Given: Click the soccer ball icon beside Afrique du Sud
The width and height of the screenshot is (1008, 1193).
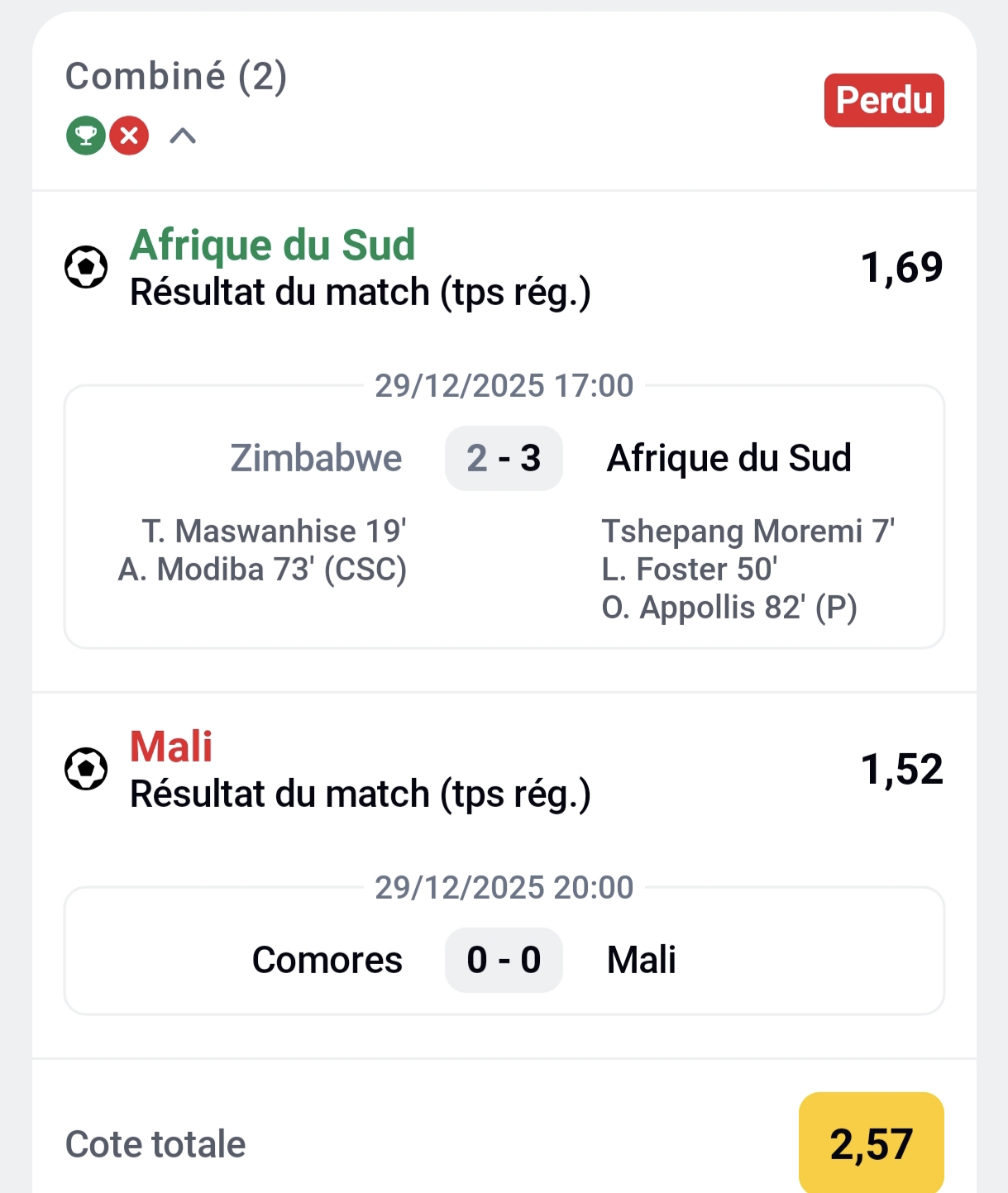Looking at the screenshot, I should coord(86,267).
